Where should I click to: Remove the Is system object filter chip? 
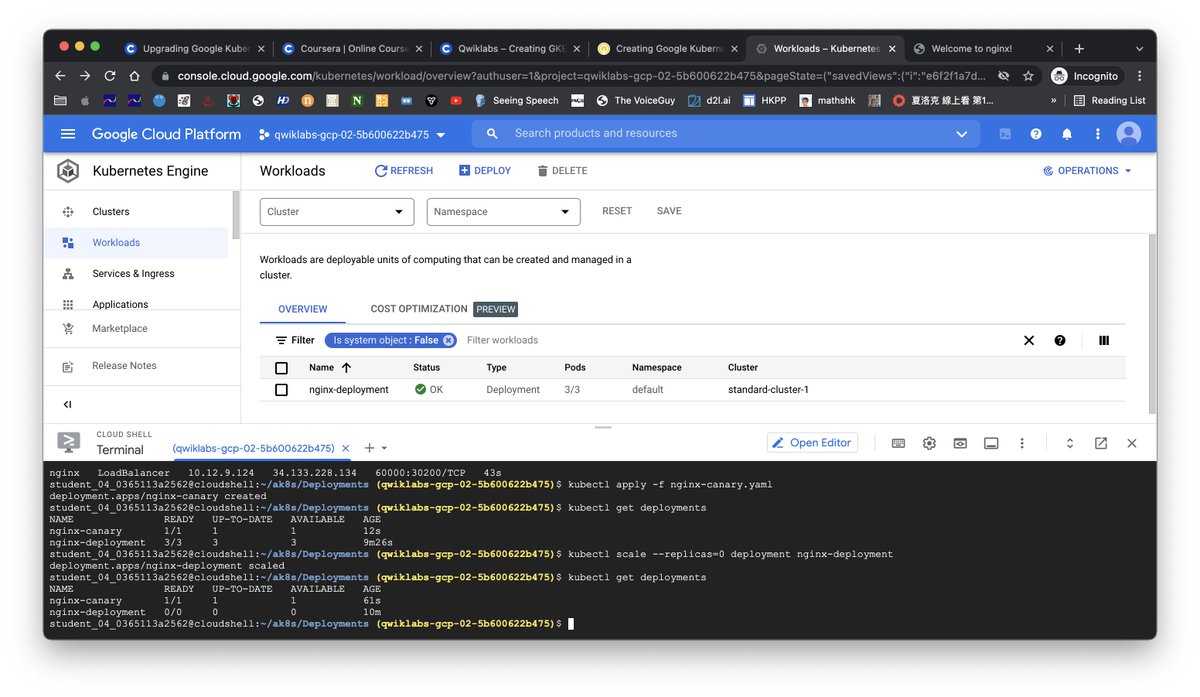click(449, 340)
